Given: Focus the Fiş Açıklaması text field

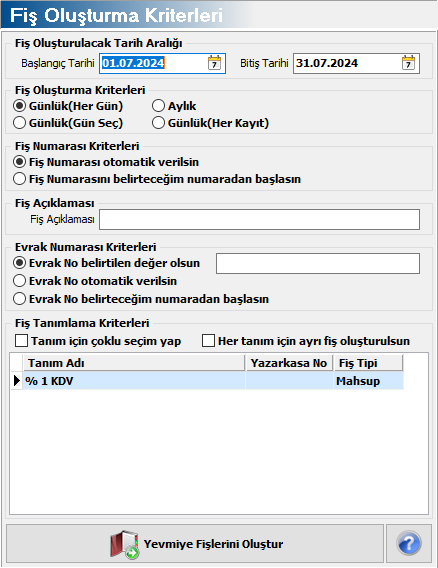Looking at the screenshot, I should click(x=259, y=220).
